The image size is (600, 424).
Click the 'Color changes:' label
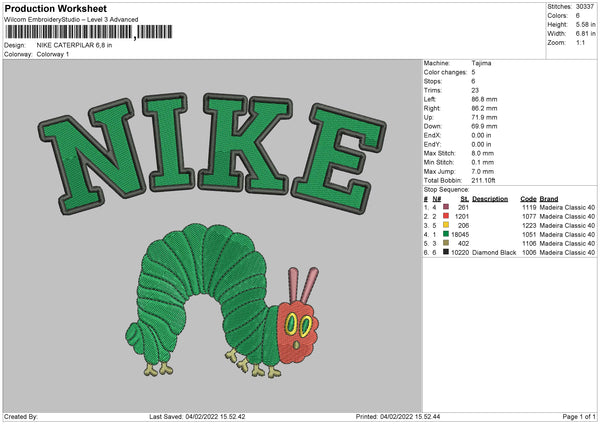point(445,72)
